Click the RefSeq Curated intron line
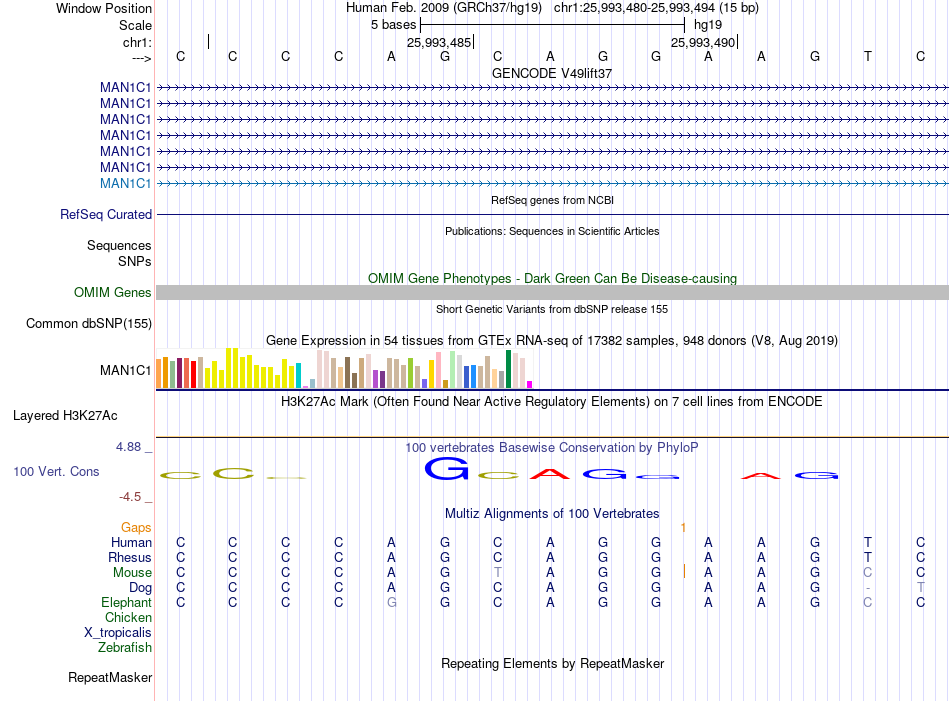Viewport: 950px width, 701px height. tap(552, 214)
